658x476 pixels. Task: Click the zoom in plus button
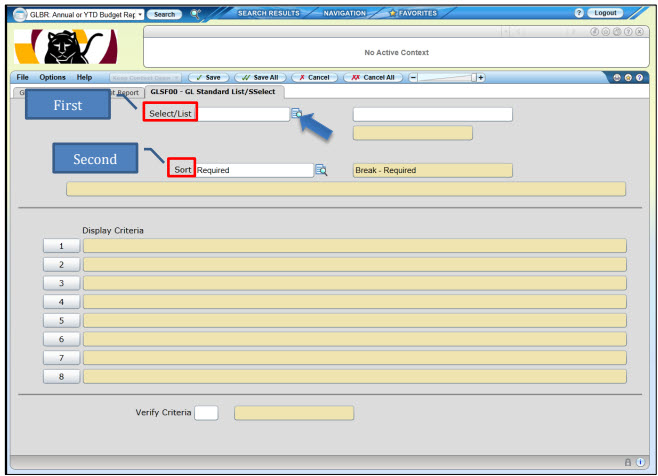pos(480,78)
